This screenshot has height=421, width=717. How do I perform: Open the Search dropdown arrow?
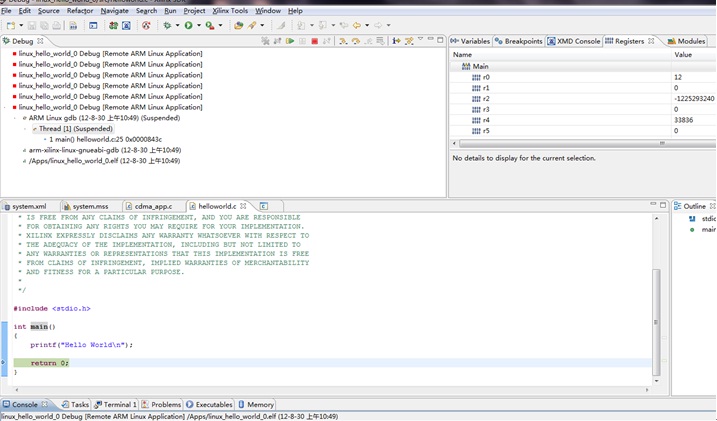[262, 26]
